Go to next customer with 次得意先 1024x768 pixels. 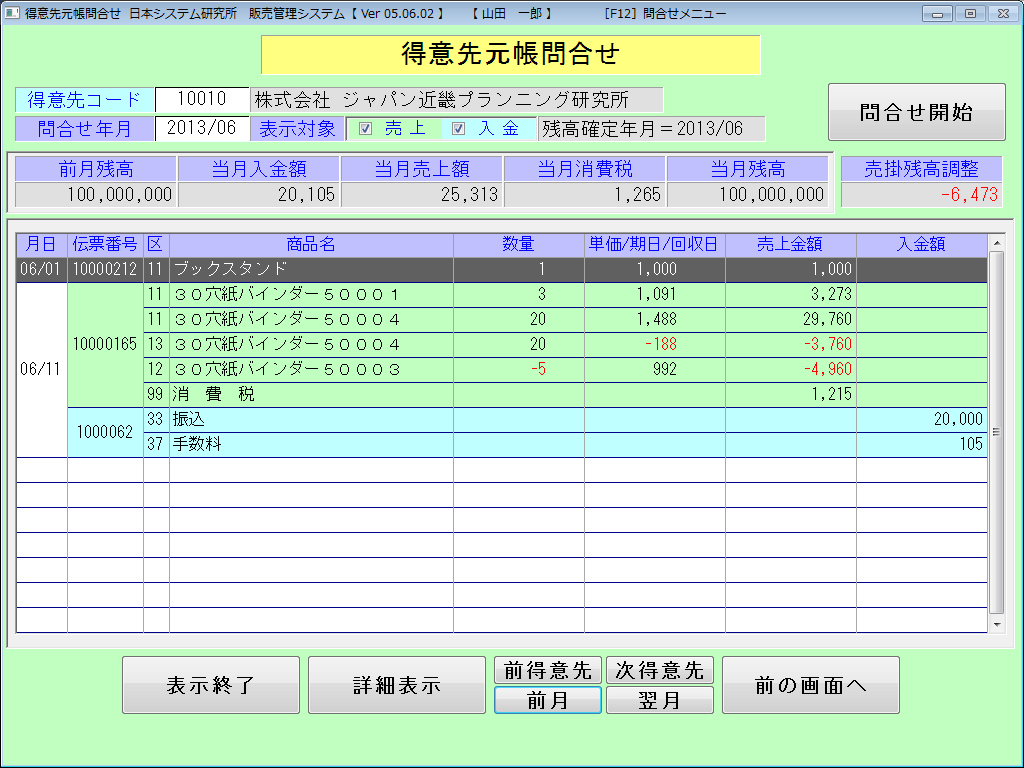[x=660, y=670]
